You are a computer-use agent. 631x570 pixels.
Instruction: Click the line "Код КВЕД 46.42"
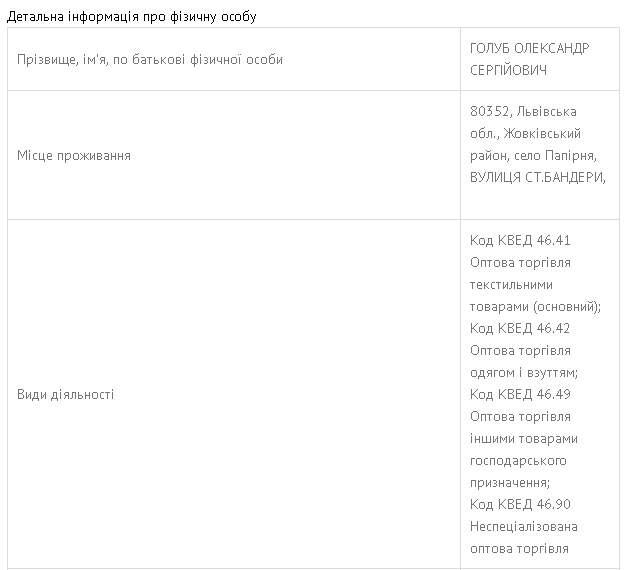coord(520,329)
